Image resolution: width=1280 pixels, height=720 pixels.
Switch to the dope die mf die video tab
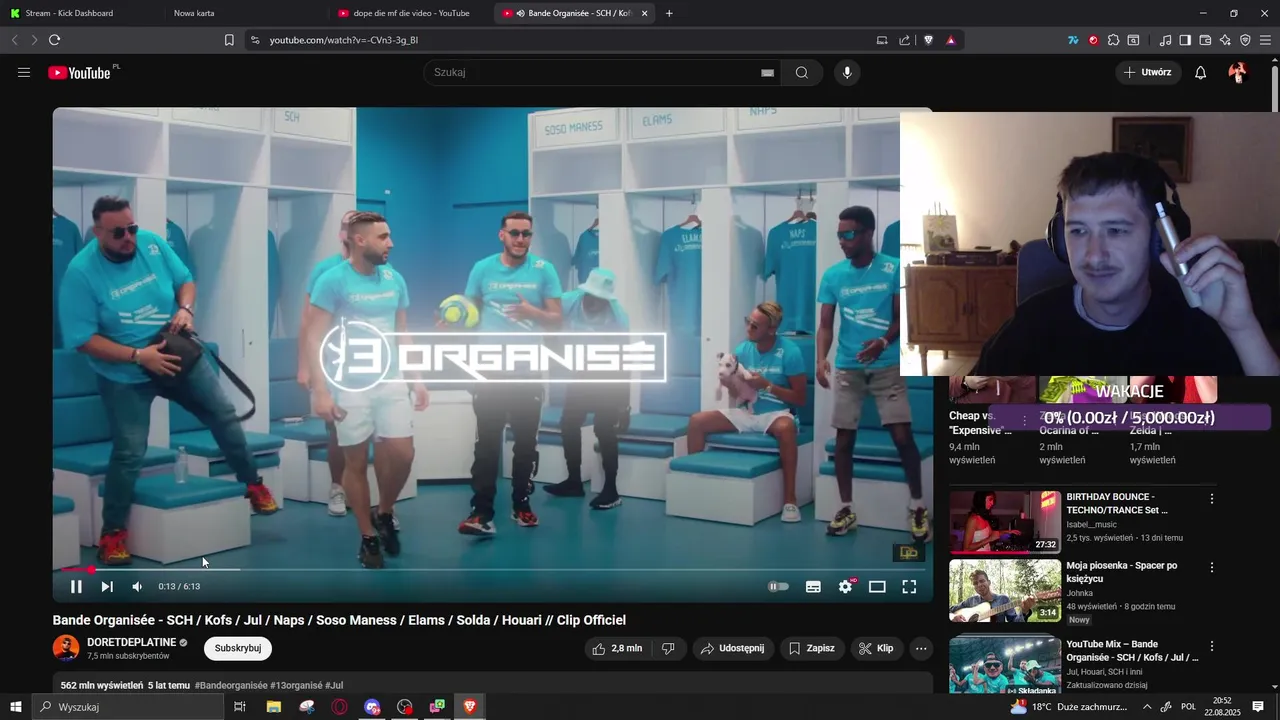coord(411,13)
